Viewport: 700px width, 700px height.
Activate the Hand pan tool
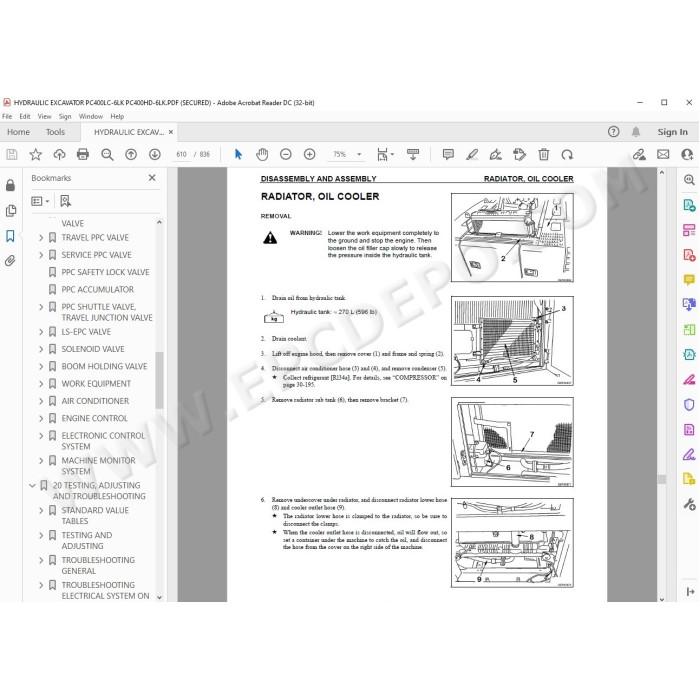coord(262,154)
